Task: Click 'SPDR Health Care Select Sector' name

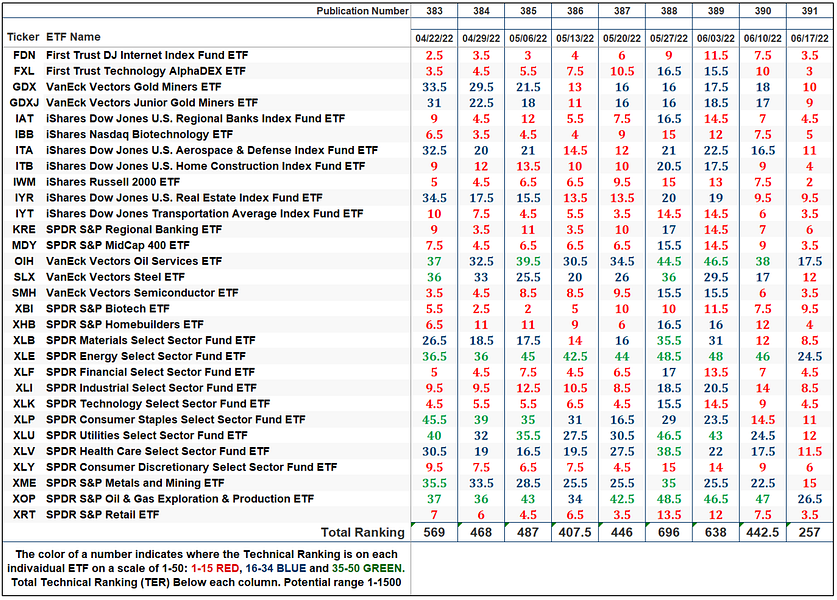Action: point(157,452)
